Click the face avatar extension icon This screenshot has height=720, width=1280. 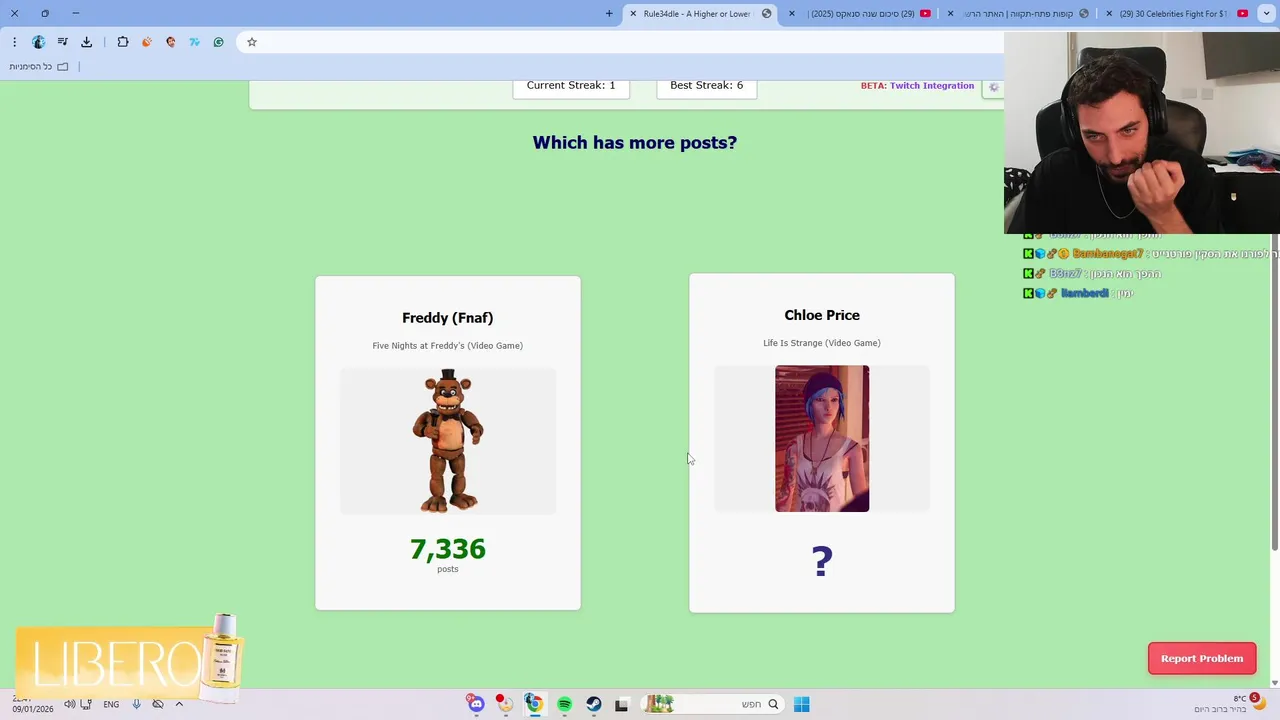point(170,42)
